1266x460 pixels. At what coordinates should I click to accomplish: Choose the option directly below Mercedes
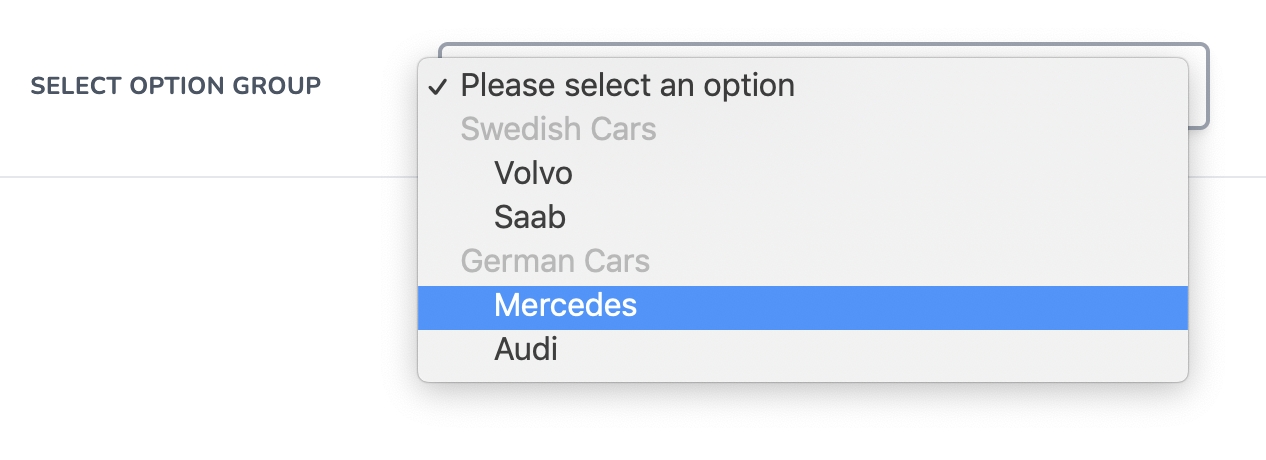tap(526, 349)
